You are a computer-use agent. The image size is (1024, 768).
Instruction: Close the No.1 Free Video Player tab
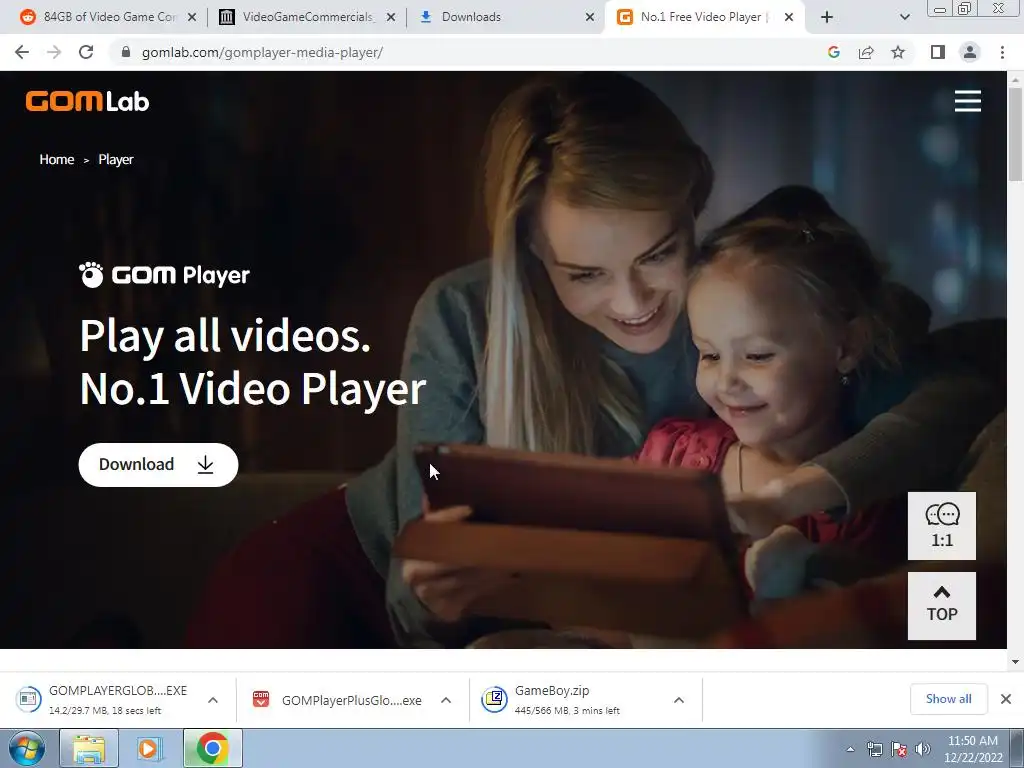[x=789, y=17]
